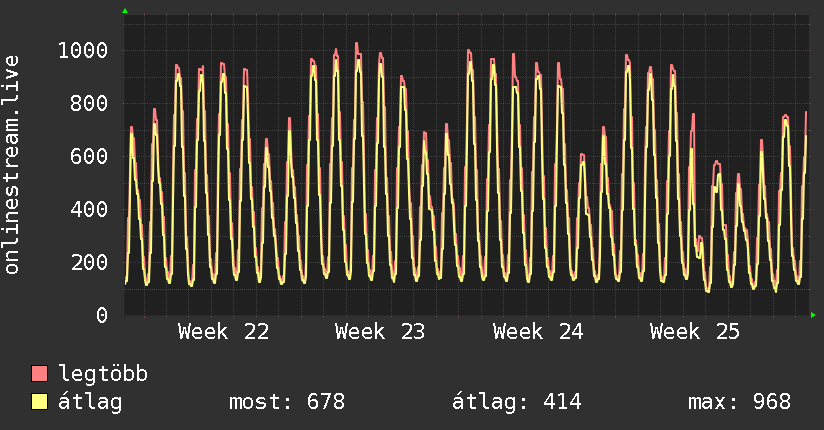
Task: Click the 400 y-axis label
Action: click(89, 210)
